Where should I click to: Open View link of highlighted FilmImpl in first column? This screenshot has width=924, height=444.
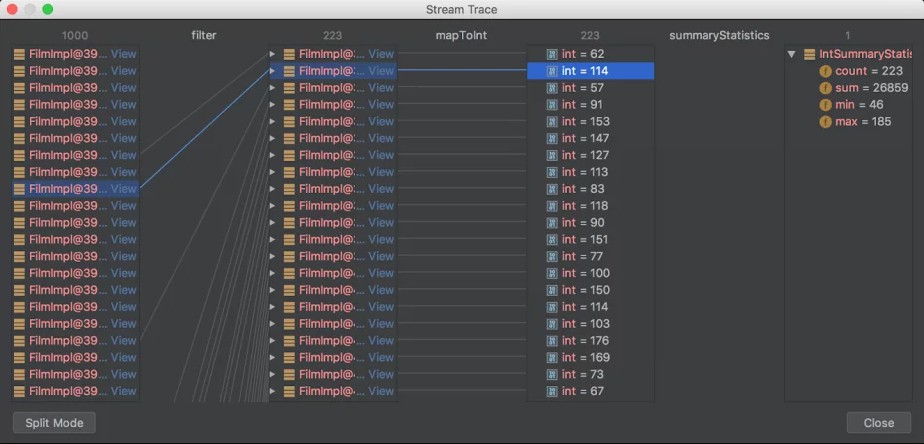tap(124, 189)
